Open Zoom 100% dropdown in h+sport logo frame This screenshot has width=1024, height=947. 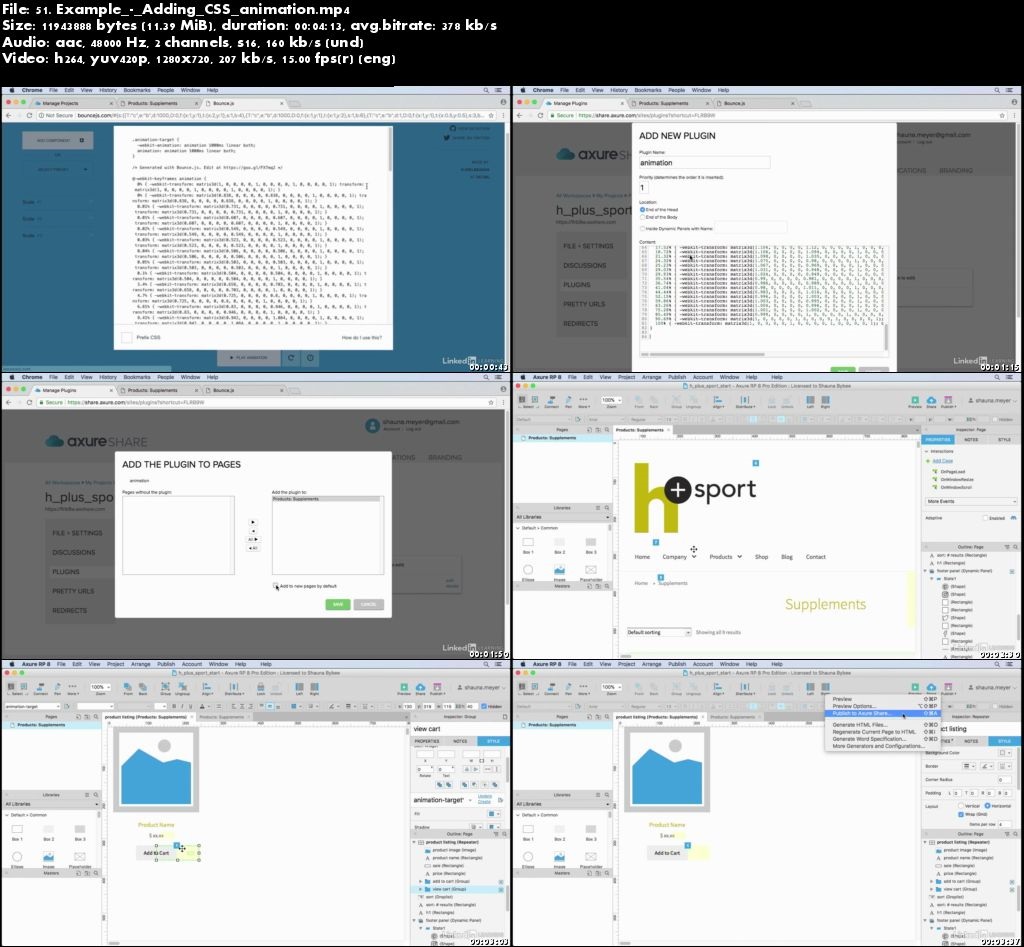tap(609, 400)
